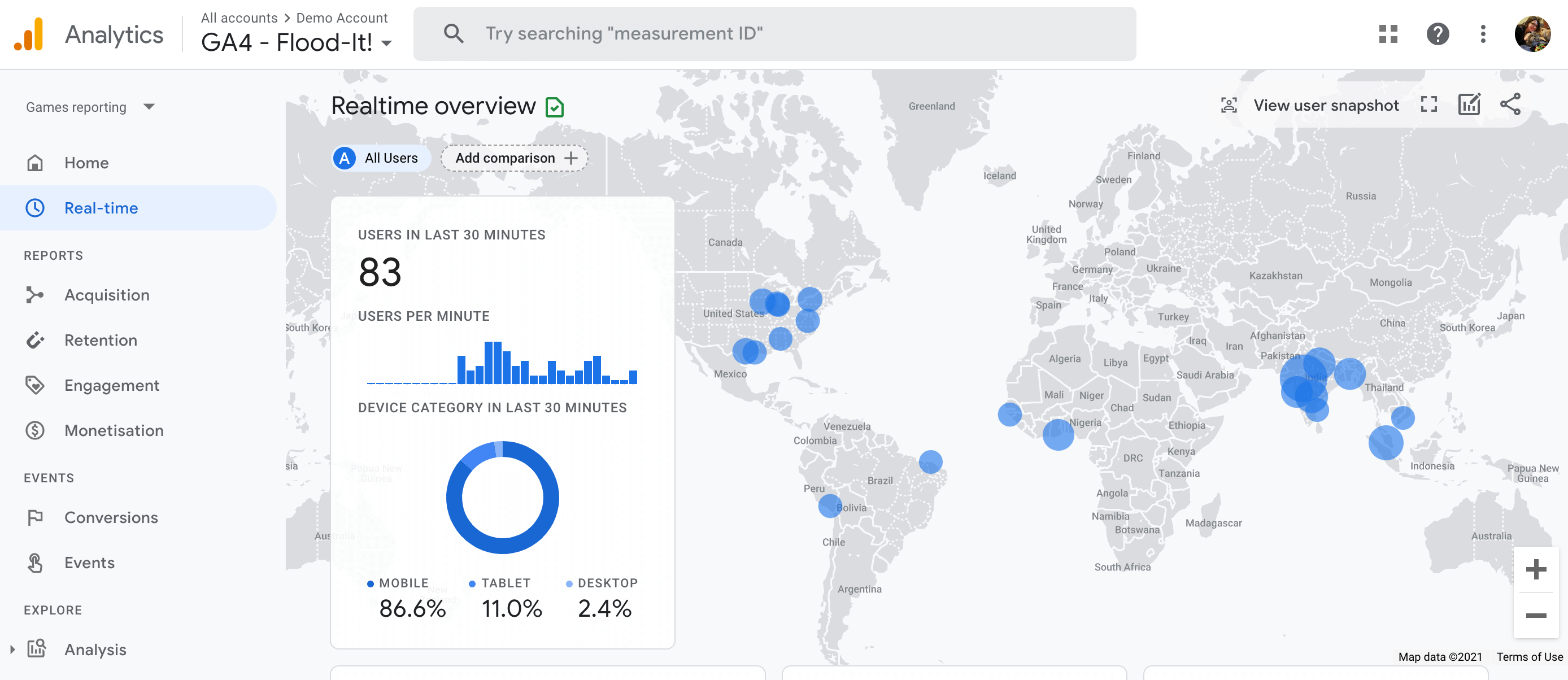Open the Google apps grid menu
Screen dimensions: 1568x680
[x=1388, y=34]
